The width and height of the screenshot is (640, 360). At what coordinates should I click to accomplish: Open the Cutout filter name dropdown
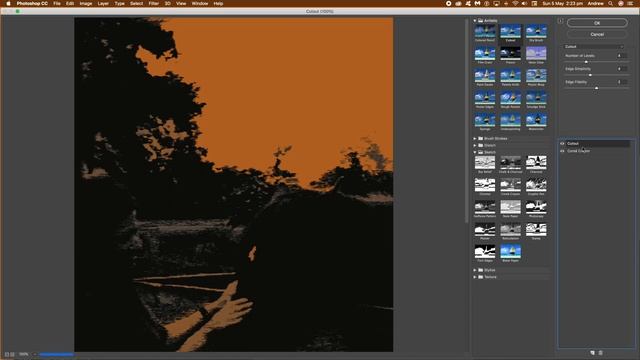point(594,47)
